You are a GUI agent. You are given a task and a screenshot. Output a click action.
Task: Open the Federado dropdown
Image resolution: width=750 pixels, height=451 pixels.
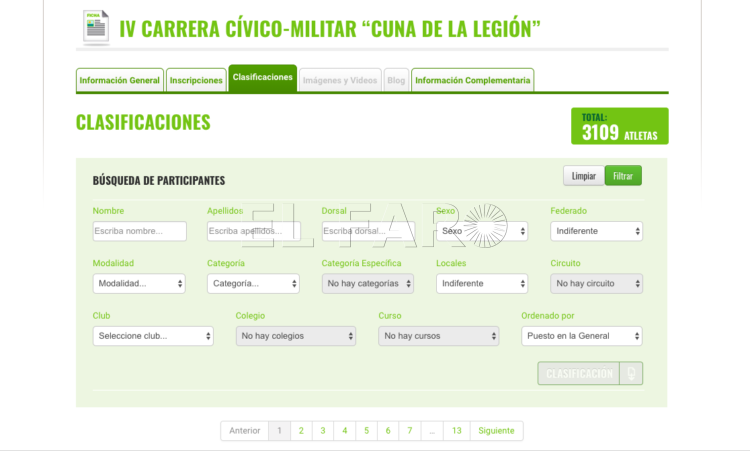pos(596,231)
